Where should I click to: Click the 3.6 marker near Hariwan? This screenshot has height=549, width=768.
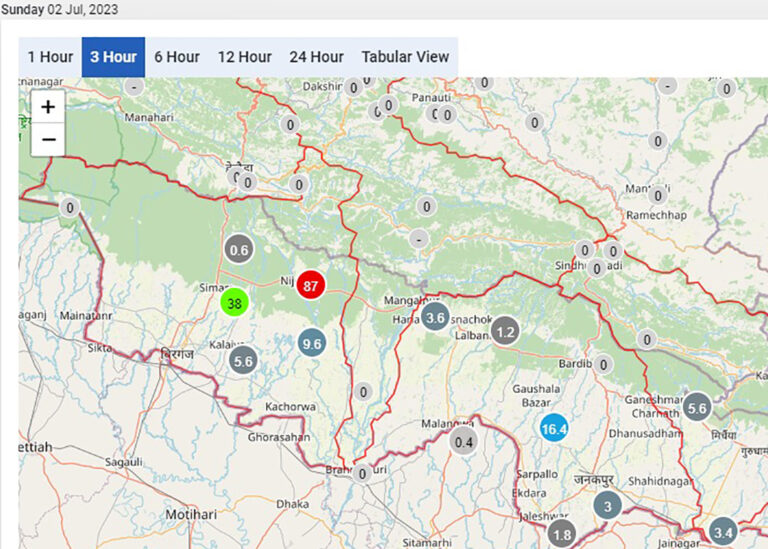[x=435, y=318]
